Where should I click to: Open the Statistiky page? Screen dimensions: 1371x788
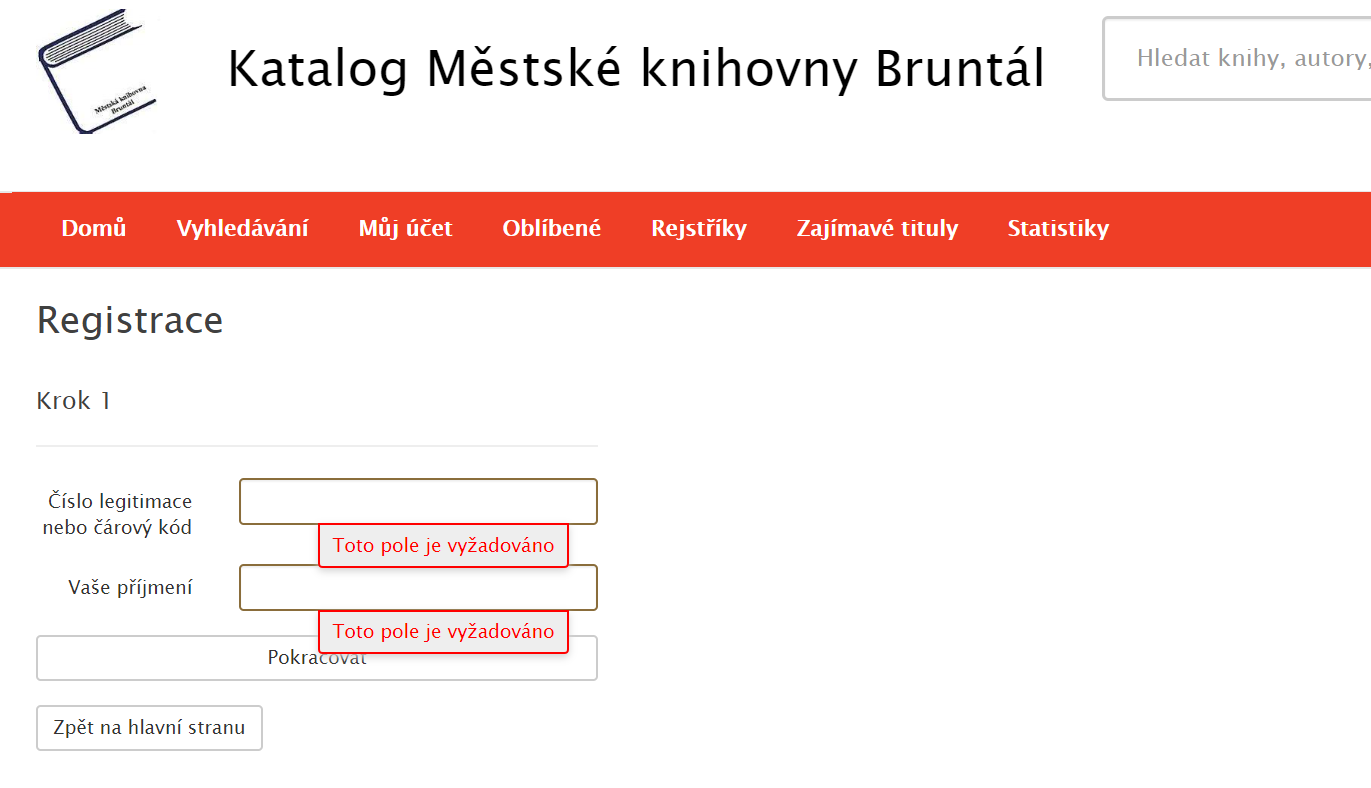1058,228
